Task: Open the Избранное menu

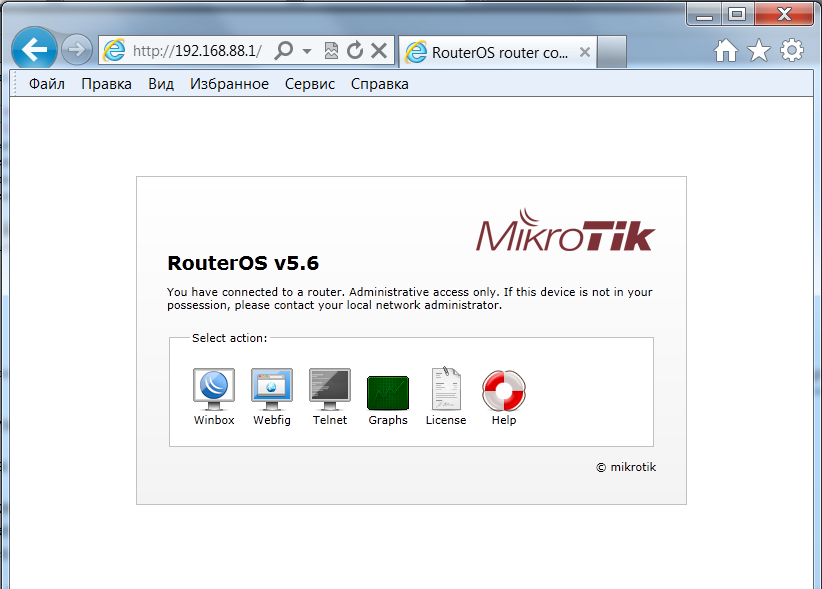Action: point(229,84)
